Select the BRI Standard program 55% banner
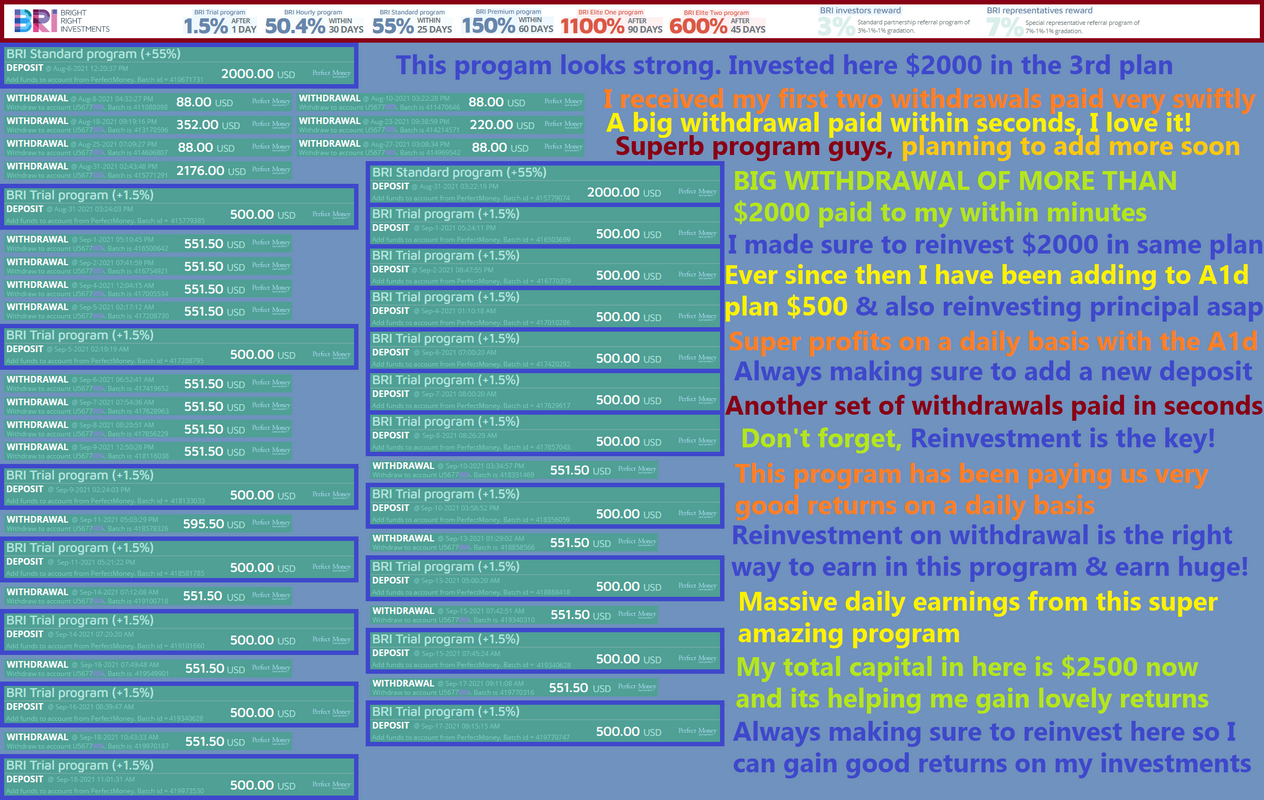 pos(414,22)
